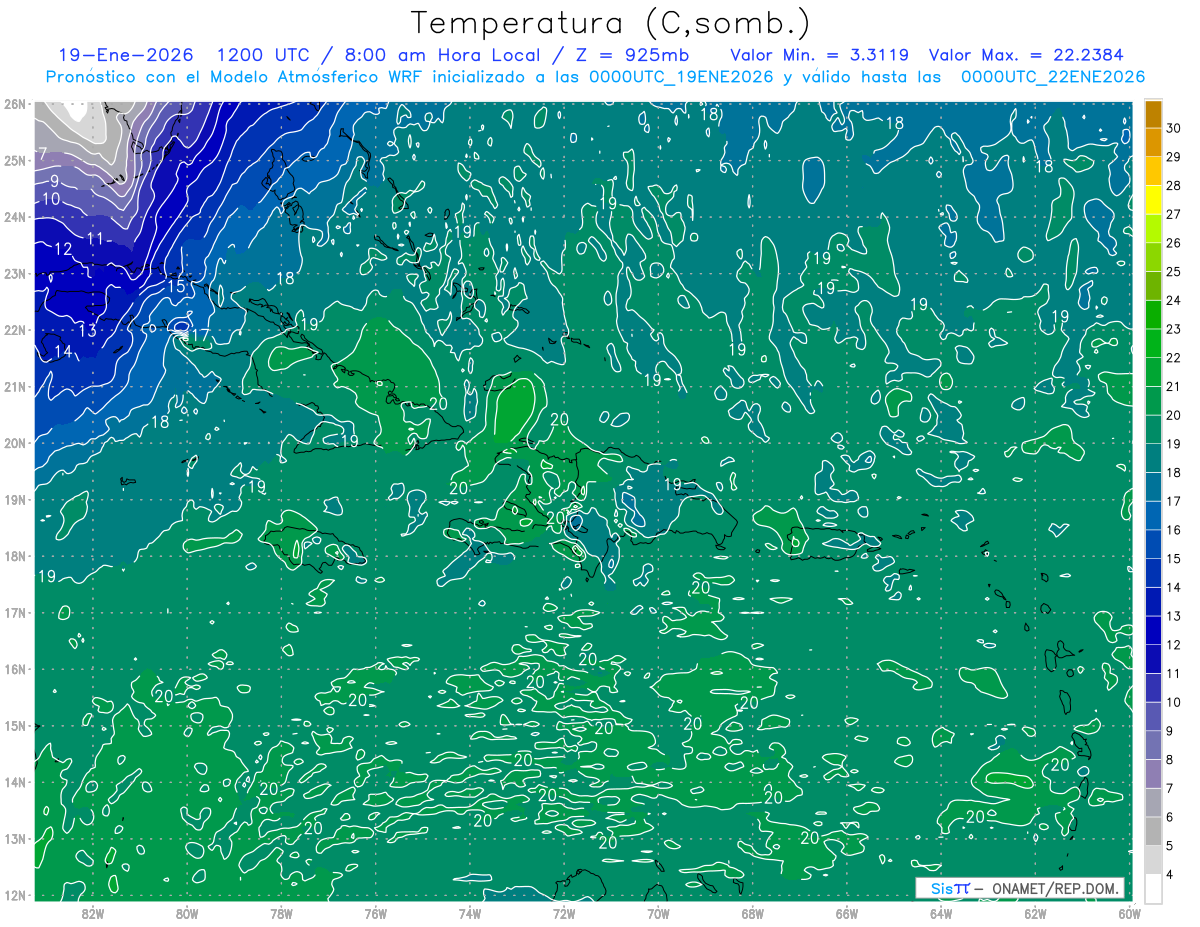Viewport: 1200px width, 927px height.
Task: Click the "82W" longitude axis label
Action: point(93,913)
